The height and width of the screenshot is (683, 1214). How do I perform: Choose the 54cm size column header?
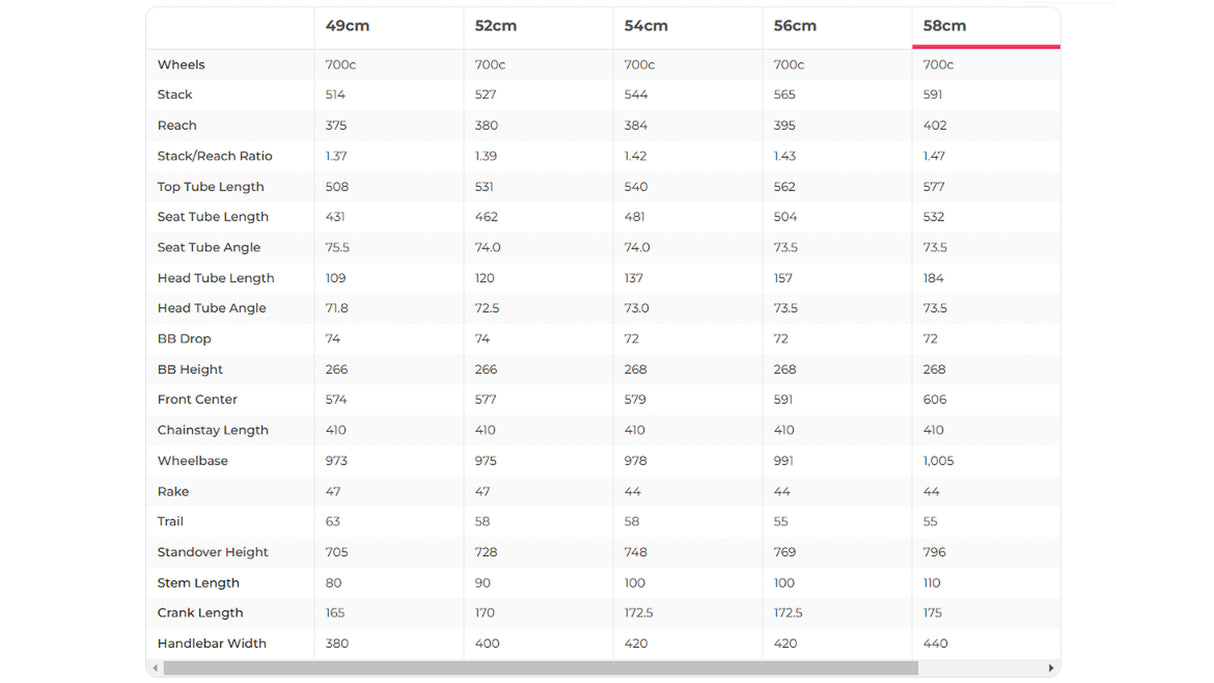(646, 26)
